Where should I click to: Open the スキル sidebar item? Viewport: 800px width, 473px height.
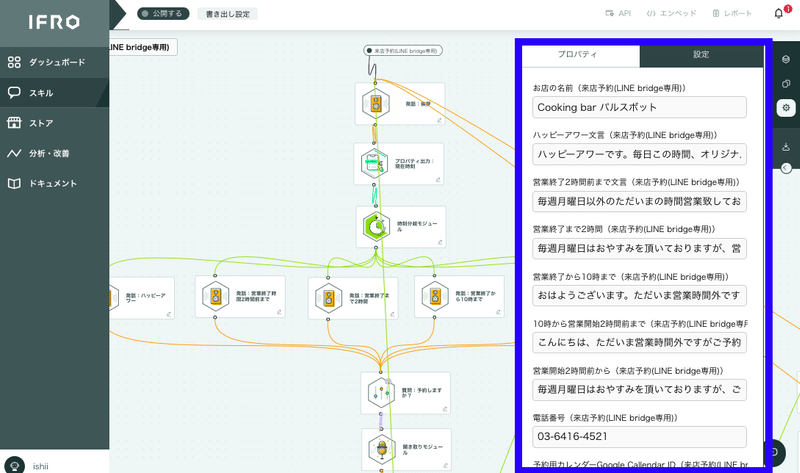pos(54,93)
